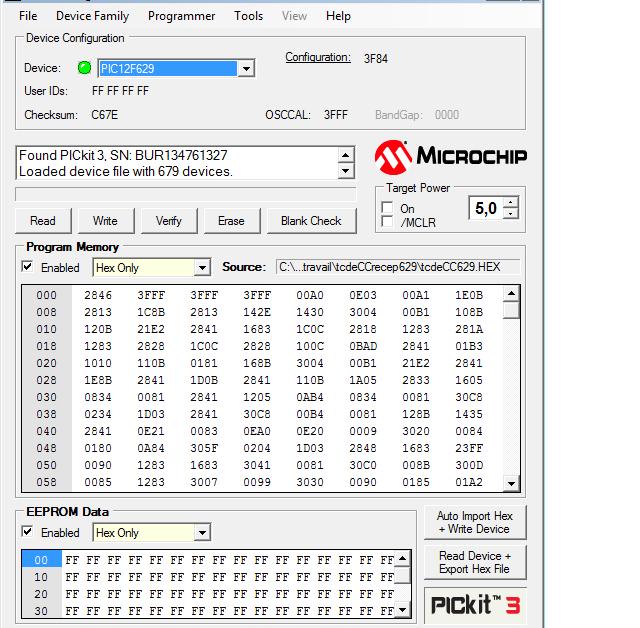Click the Erase button

coord(231,221)
